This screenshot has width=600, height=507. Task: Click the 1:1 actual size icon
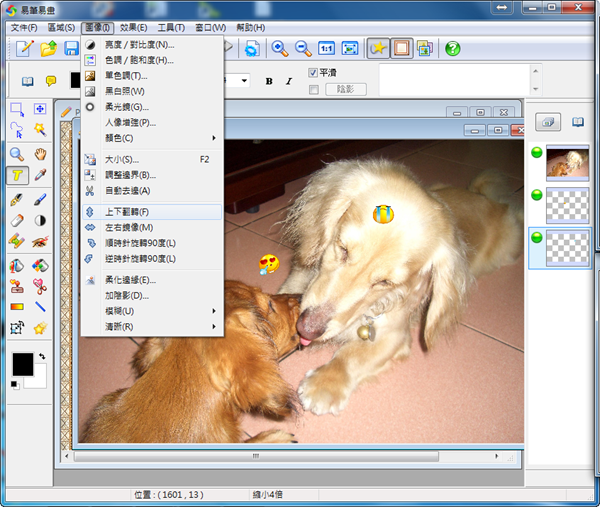(x=326, y=49)
